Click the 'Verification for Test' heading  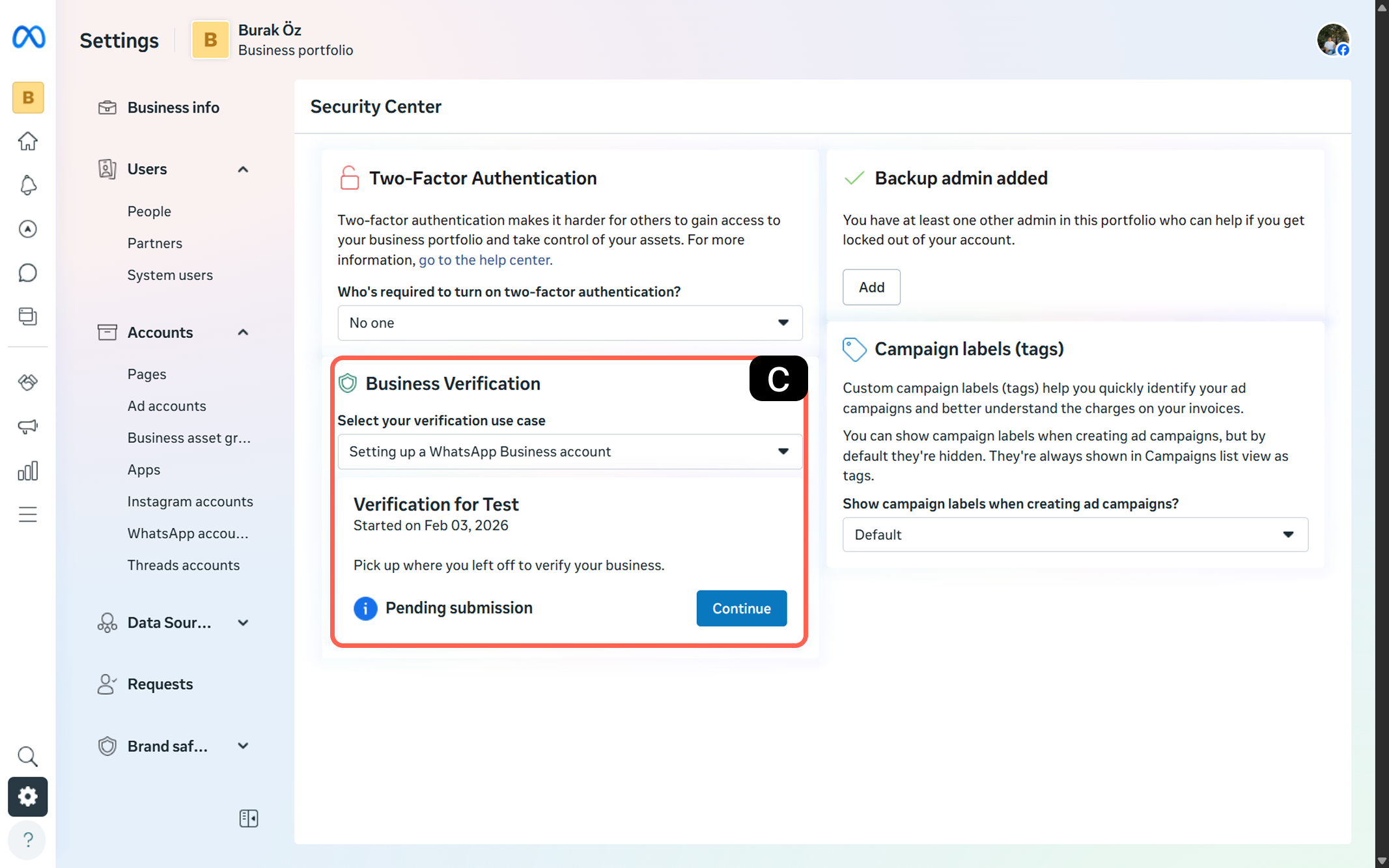tap(436, 504)
